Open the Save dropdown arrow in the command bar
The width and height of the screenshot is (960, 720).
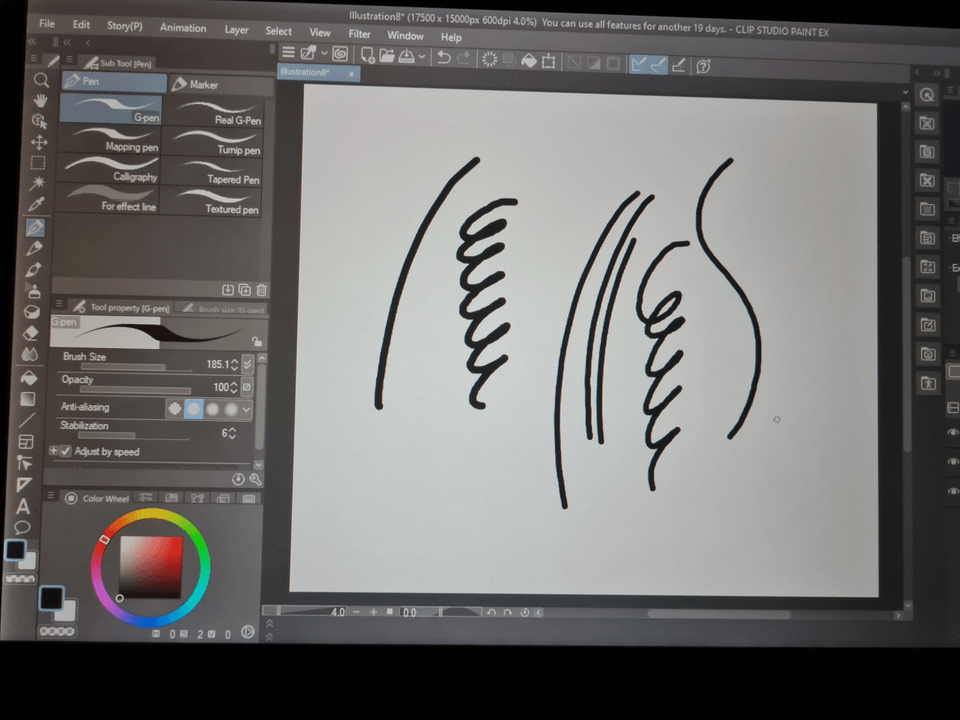(x=422, y=58)
